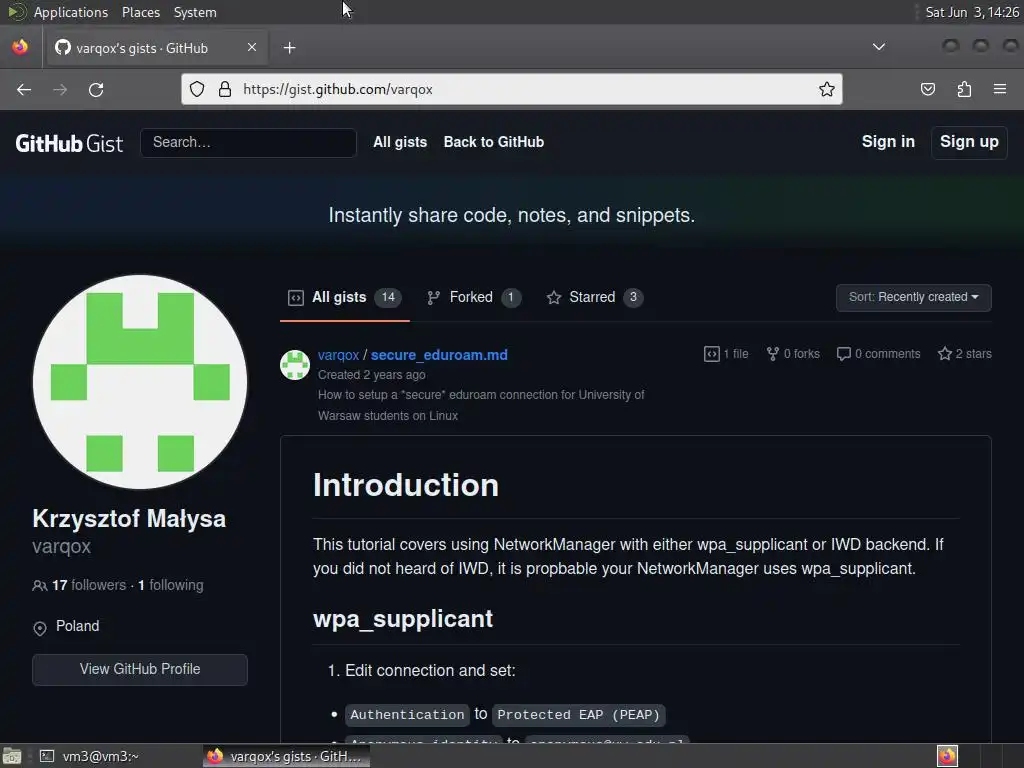Click the URL address bar
This screenshot has height=768, width=1024.
(x=511, y=89)
